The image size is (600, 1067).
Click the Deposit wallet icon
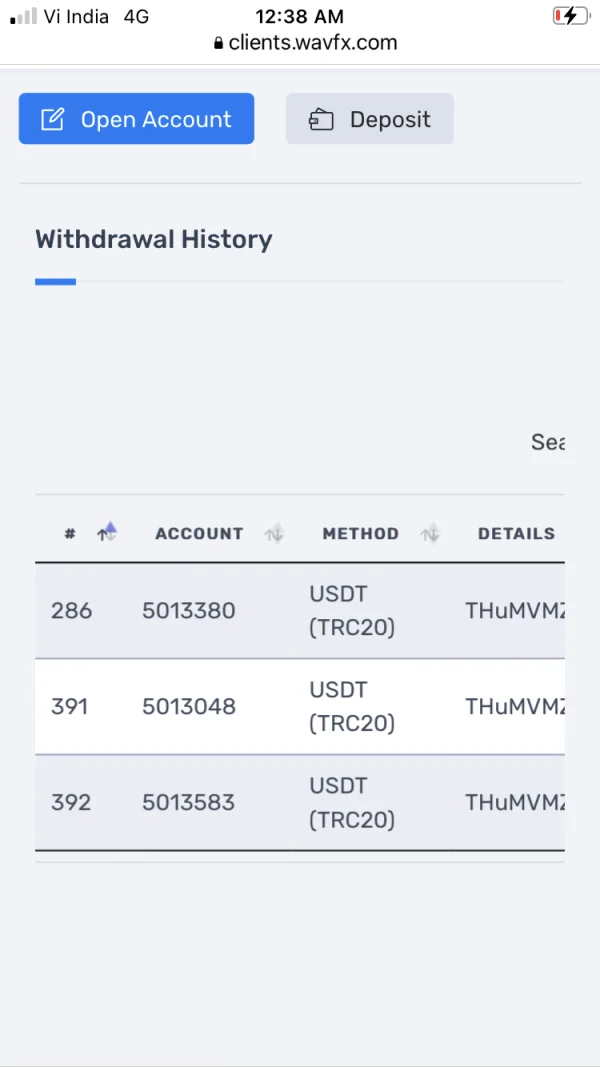[x=321, y=120]
